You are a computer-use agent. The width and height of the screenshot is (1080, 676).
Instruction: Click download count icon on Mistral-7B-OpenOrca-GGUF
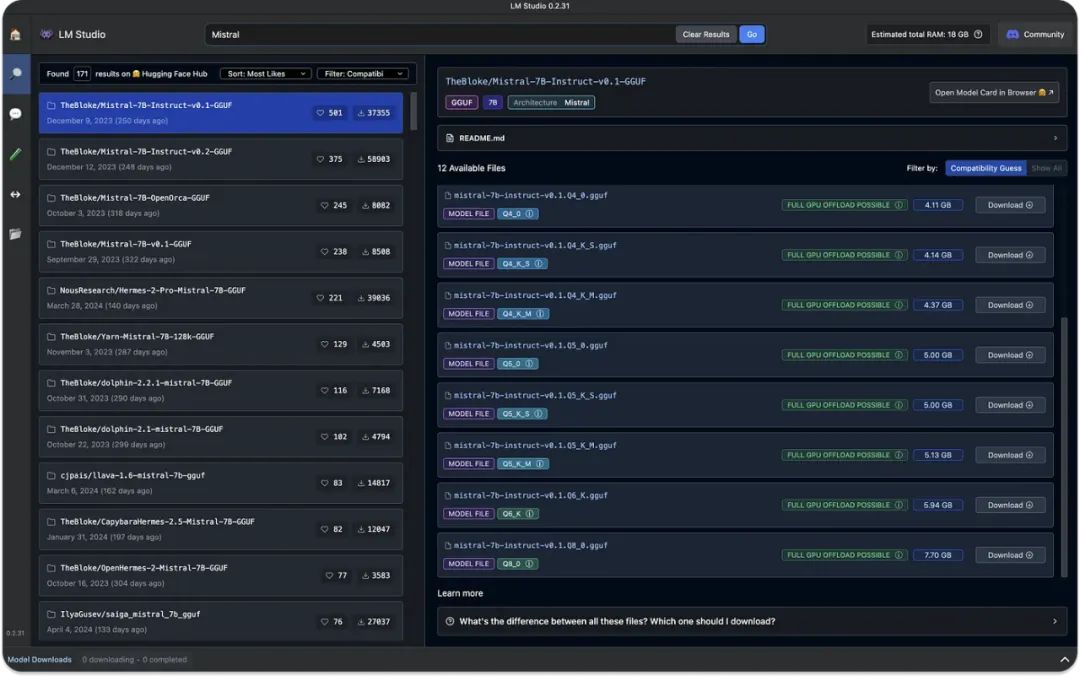(x=366, y=205)
